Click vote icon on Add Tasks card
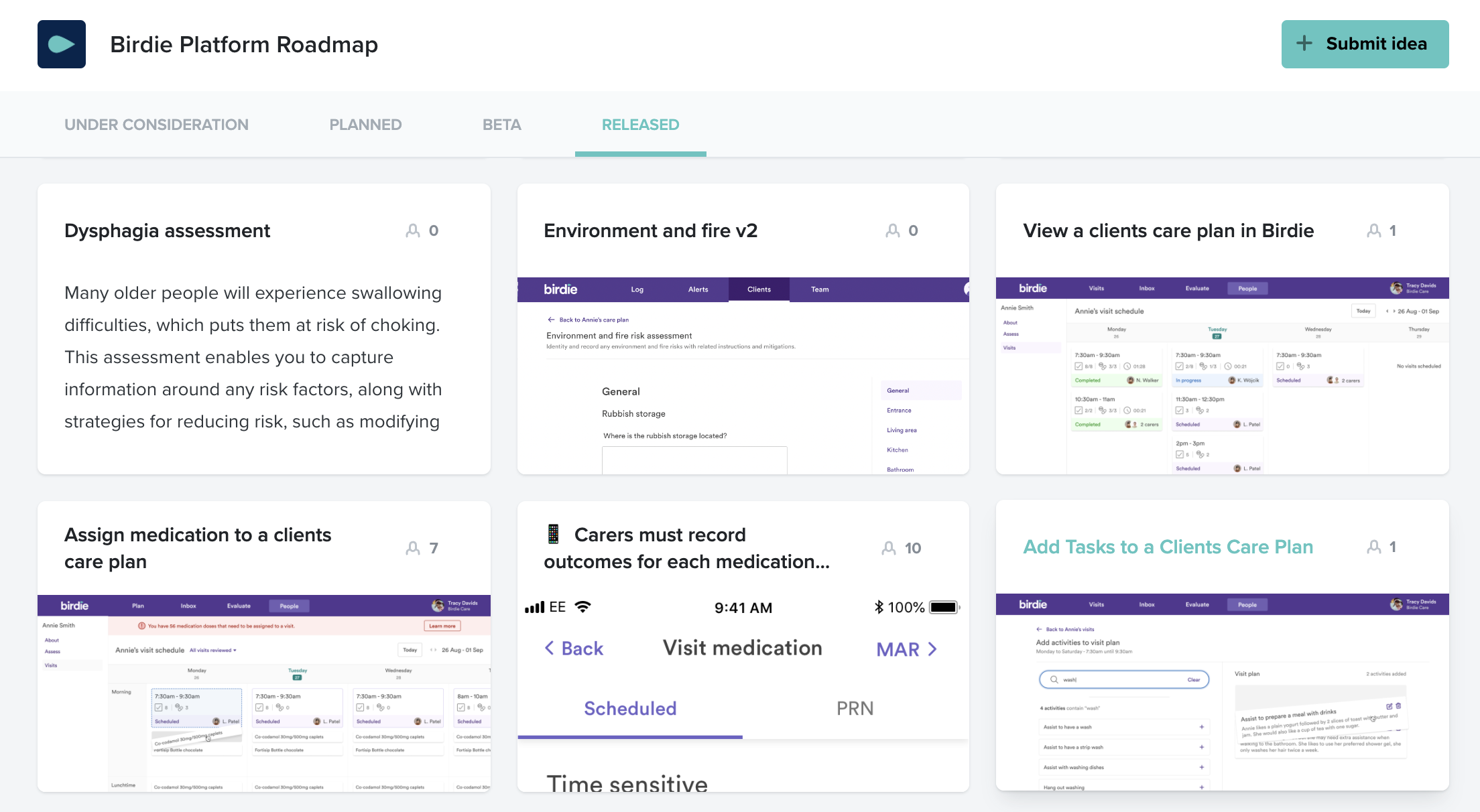Image resolution: width=1480 pixels, height=812 pixels. (x=1374, y=547)
